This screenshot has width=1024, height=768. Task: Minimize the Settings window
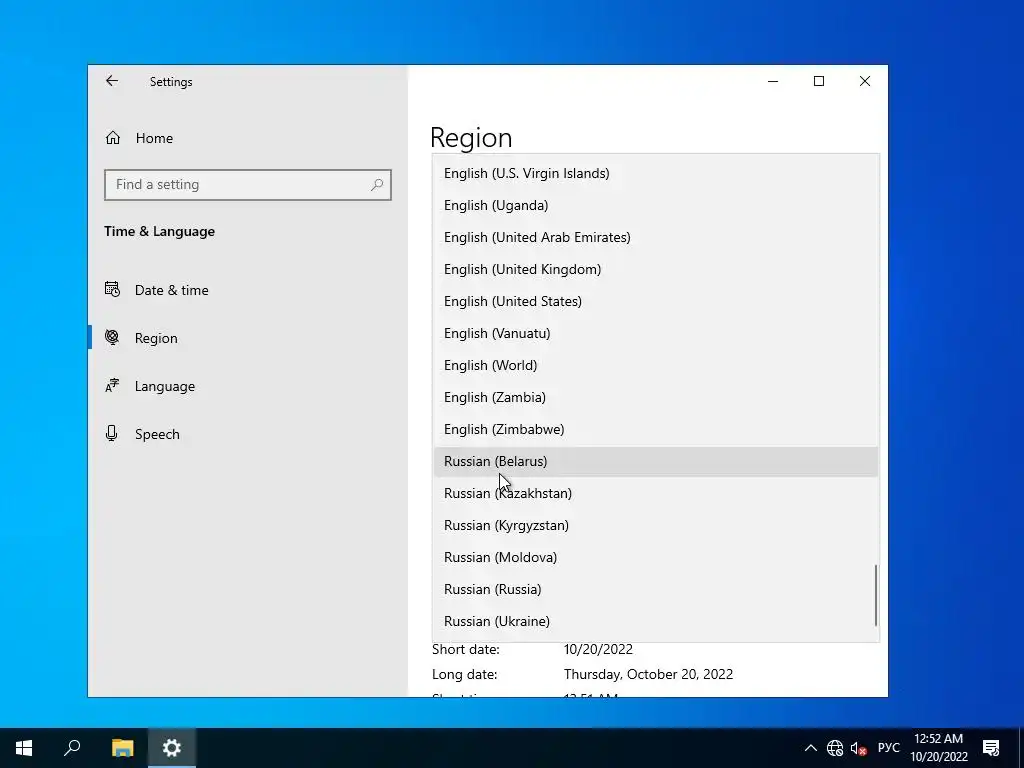click(773, 82)
